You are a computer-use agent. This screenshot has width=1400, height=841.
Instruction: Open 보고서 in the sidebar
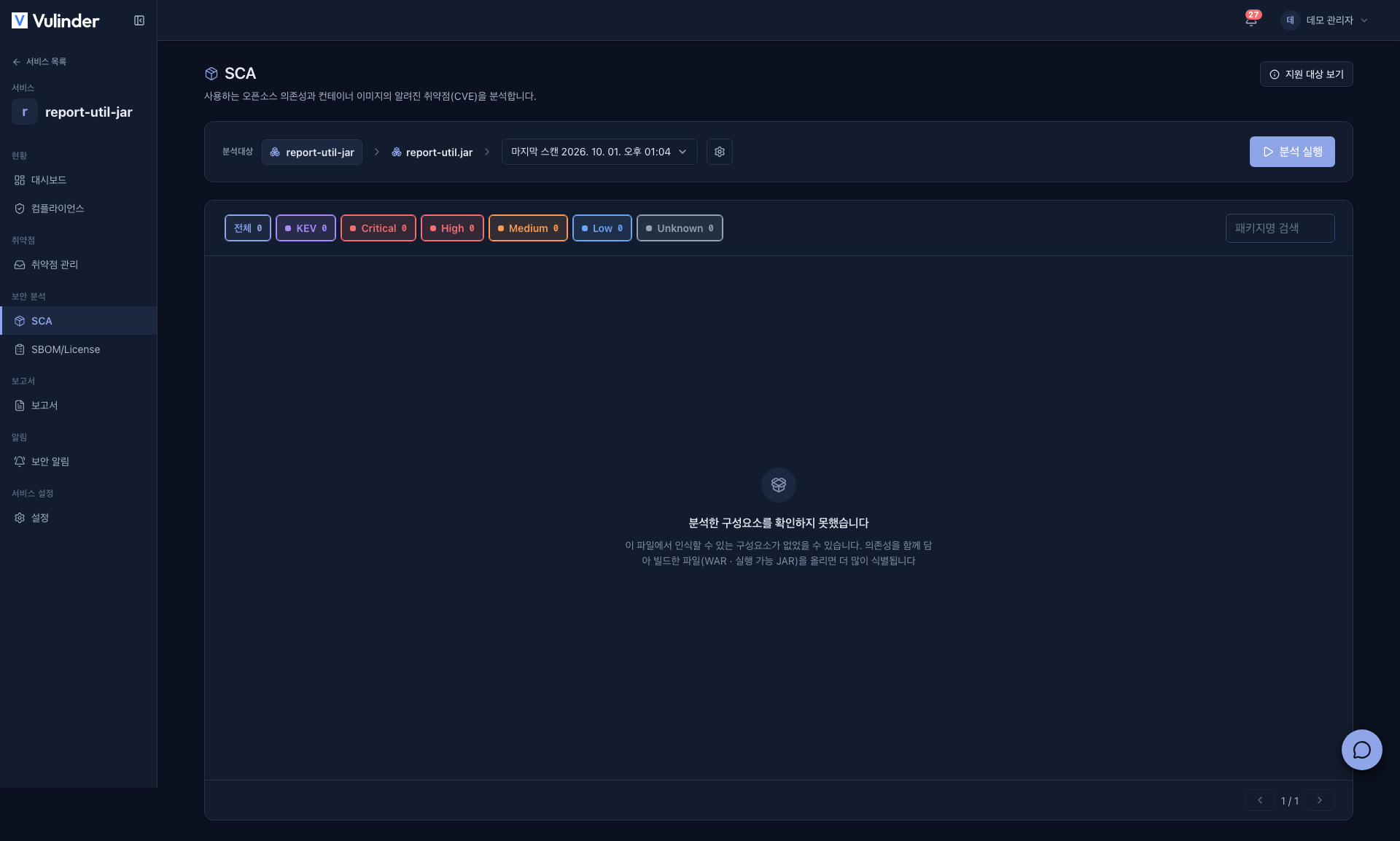tap(79, 406)
